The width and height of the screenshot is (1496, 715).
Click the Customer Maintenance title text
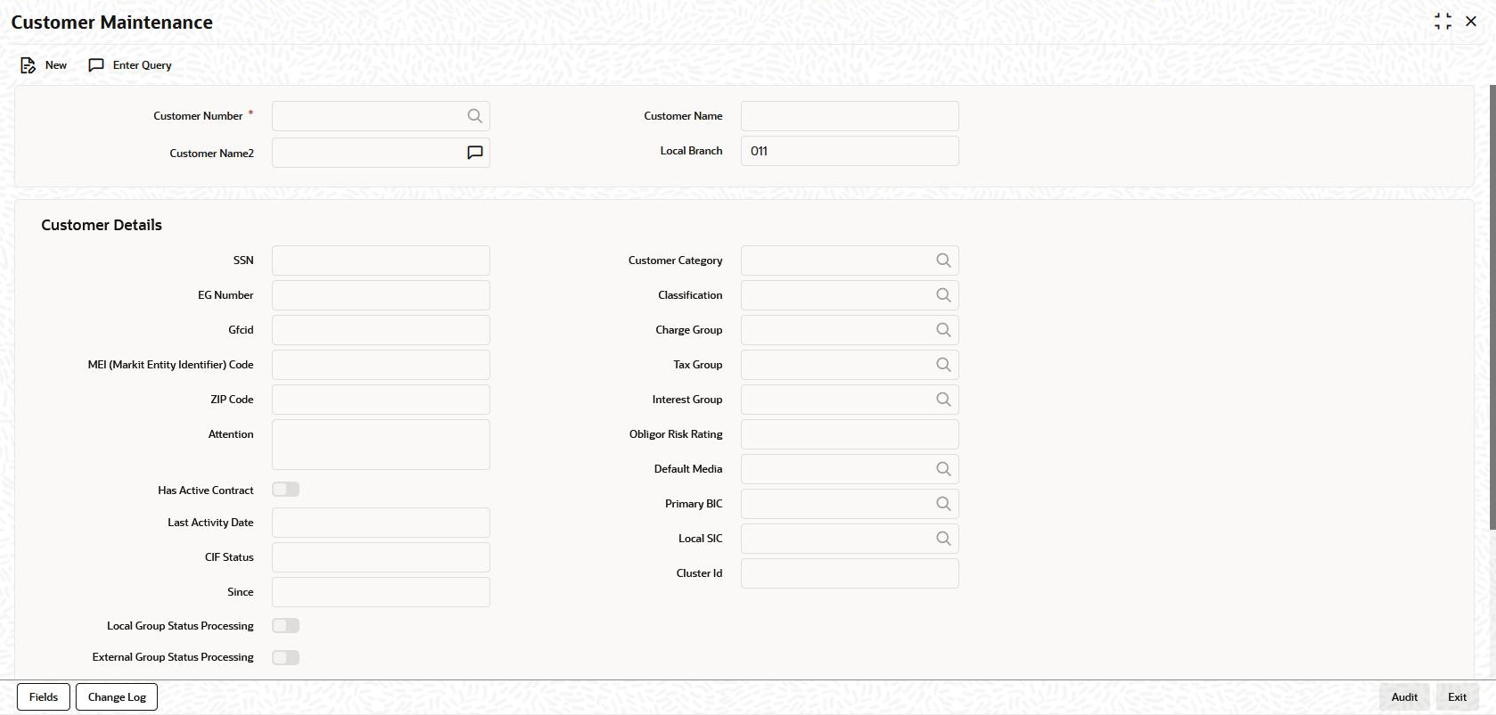coord(112,22)
